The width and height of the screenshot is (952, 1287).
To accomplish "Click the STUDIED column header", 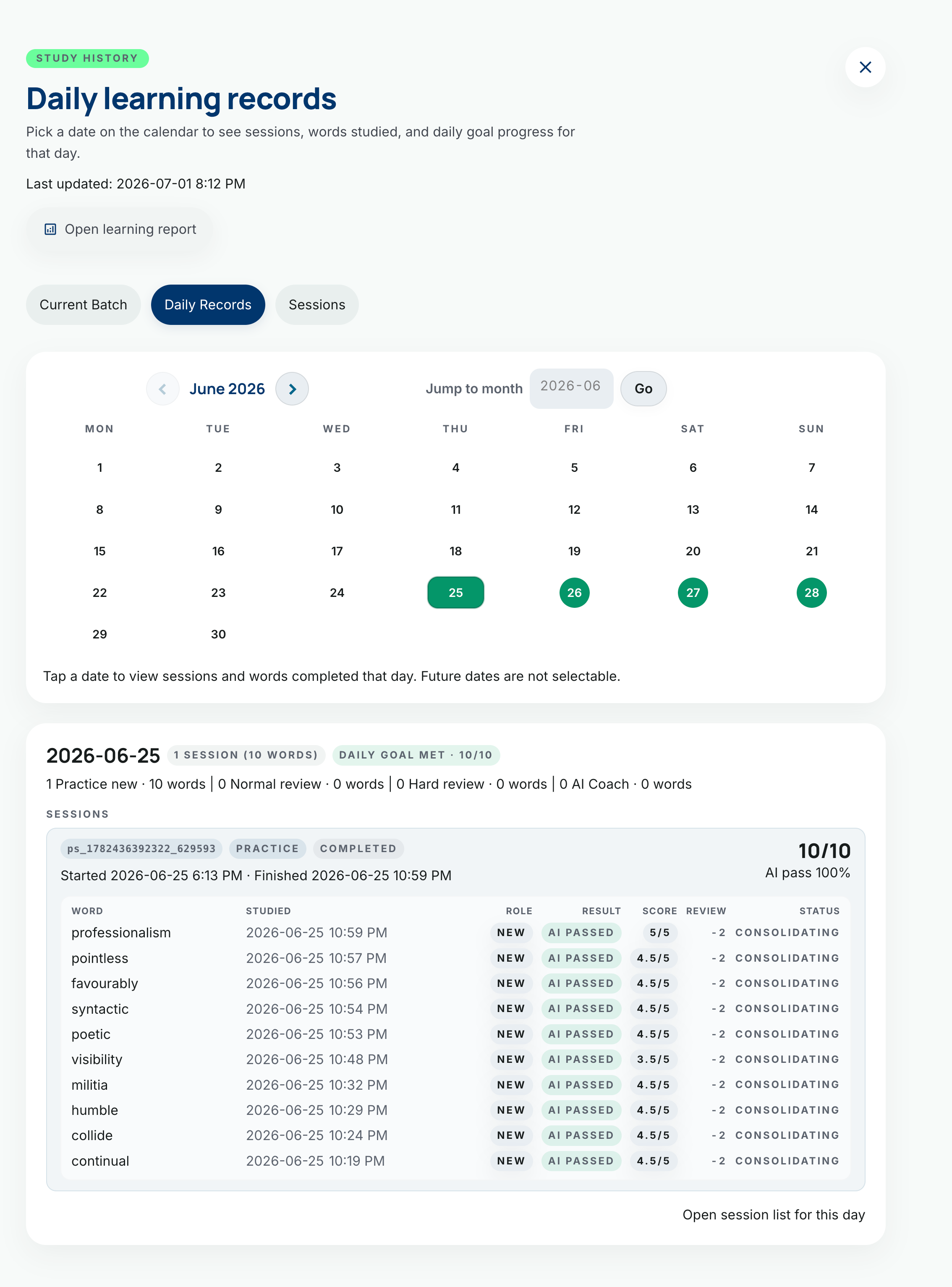I will (x=268, y=910).
